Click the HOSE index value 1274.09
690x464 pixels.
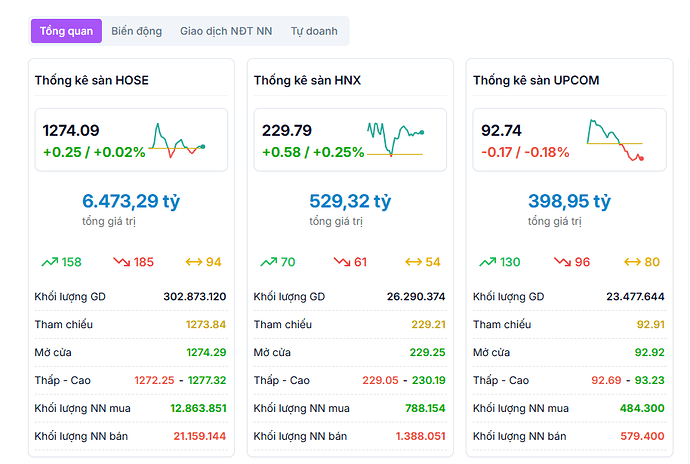[x=71, y=130]
